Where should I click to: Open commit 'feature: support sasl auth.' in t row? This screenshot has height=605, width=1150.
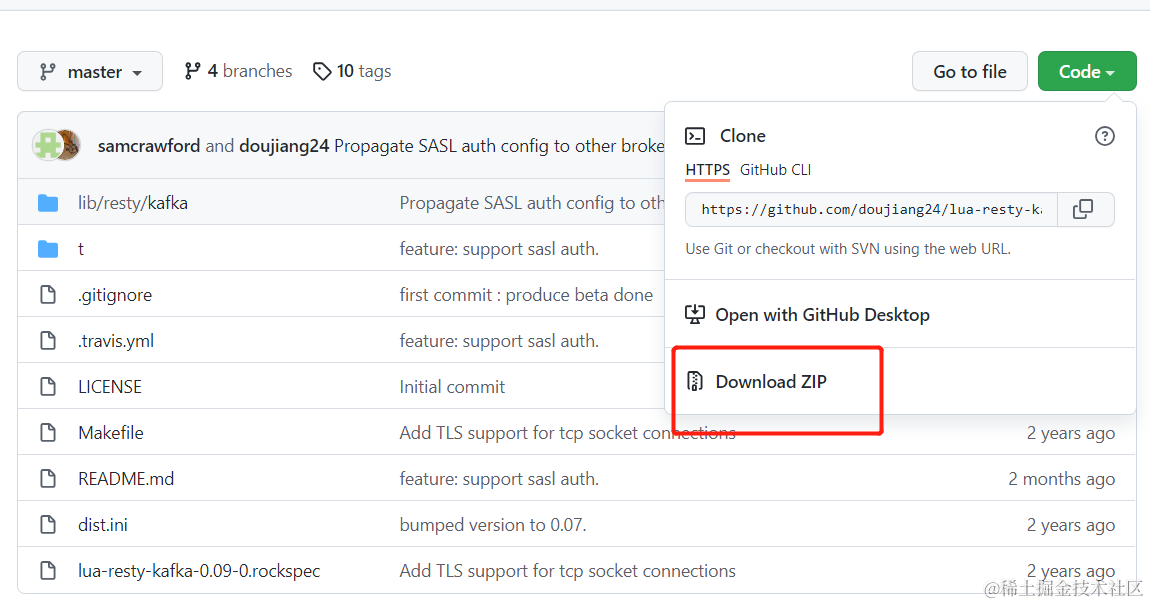point(499,249)
